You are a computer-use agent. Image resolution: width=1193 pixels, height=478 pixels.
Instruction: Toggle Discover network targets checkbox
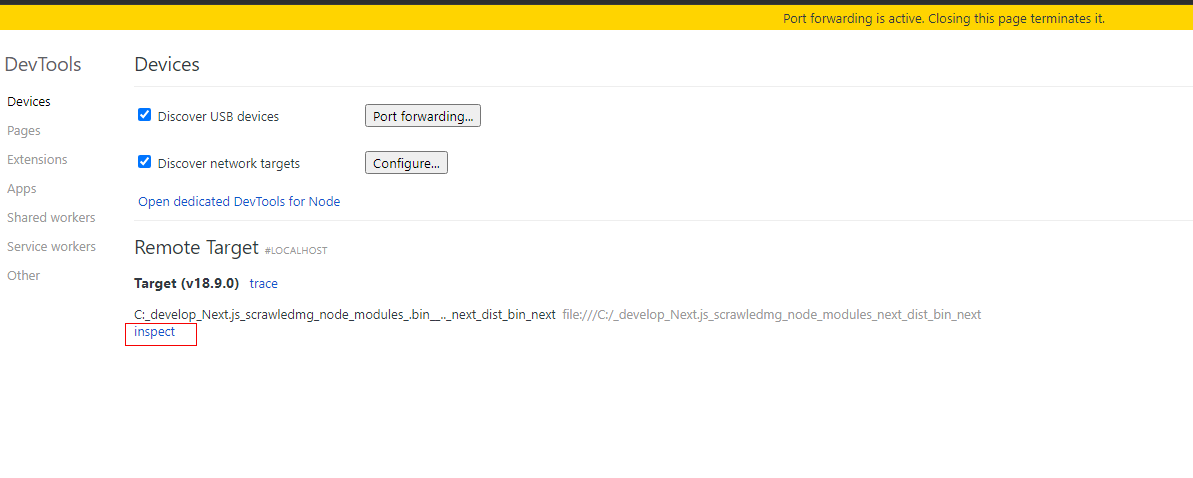coord(145,161)
